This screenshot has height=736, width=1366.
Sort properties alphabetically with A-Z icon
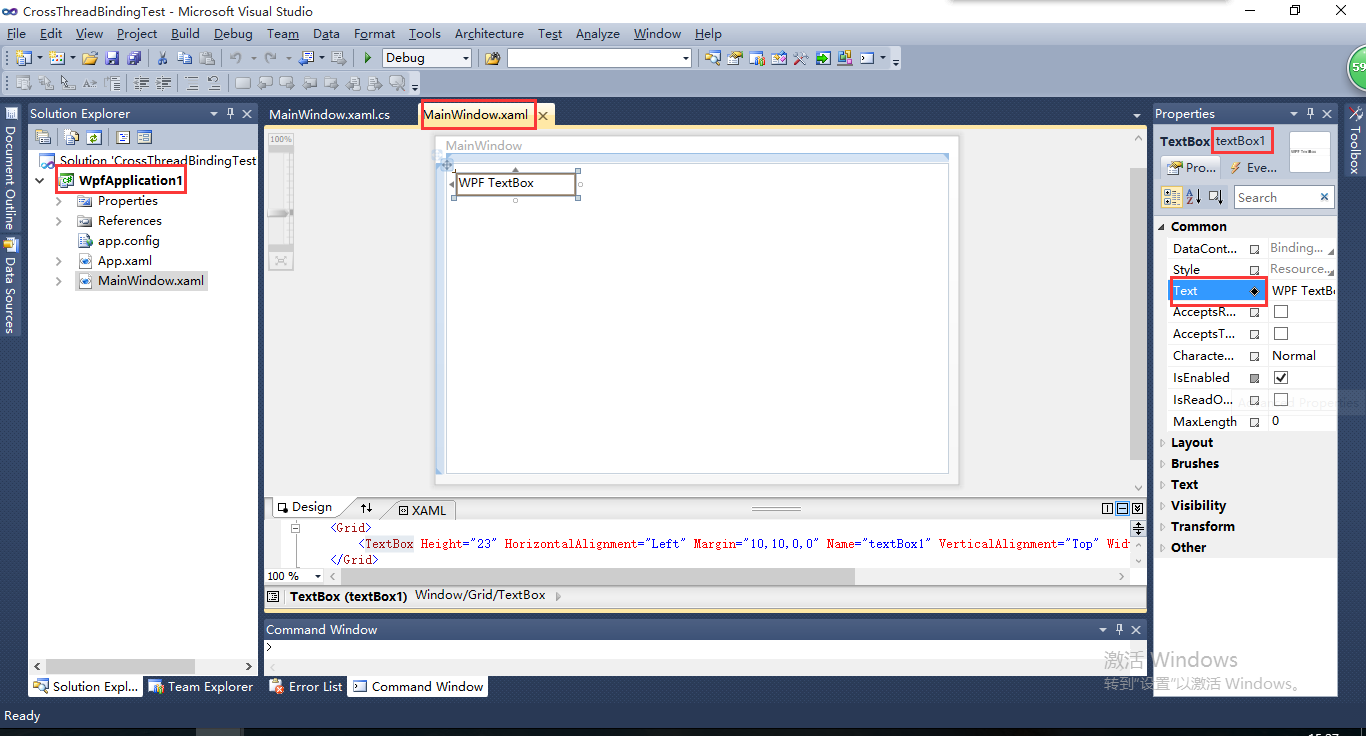(1194, 197)
